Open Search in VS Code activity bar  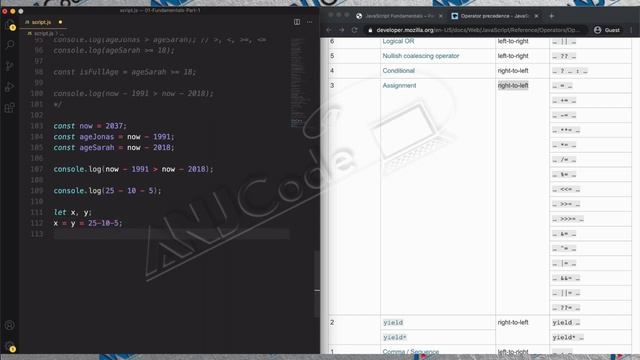point(10,44)
